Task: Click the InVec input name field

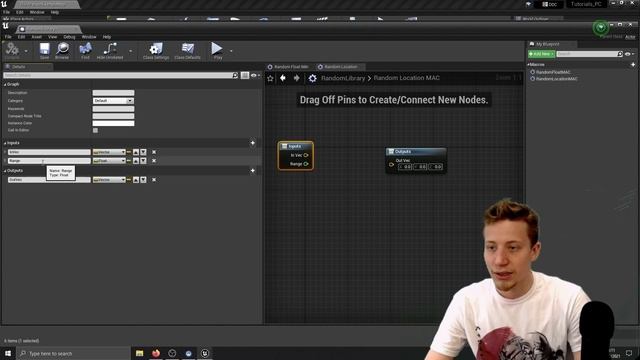Action: click(49, 152)
